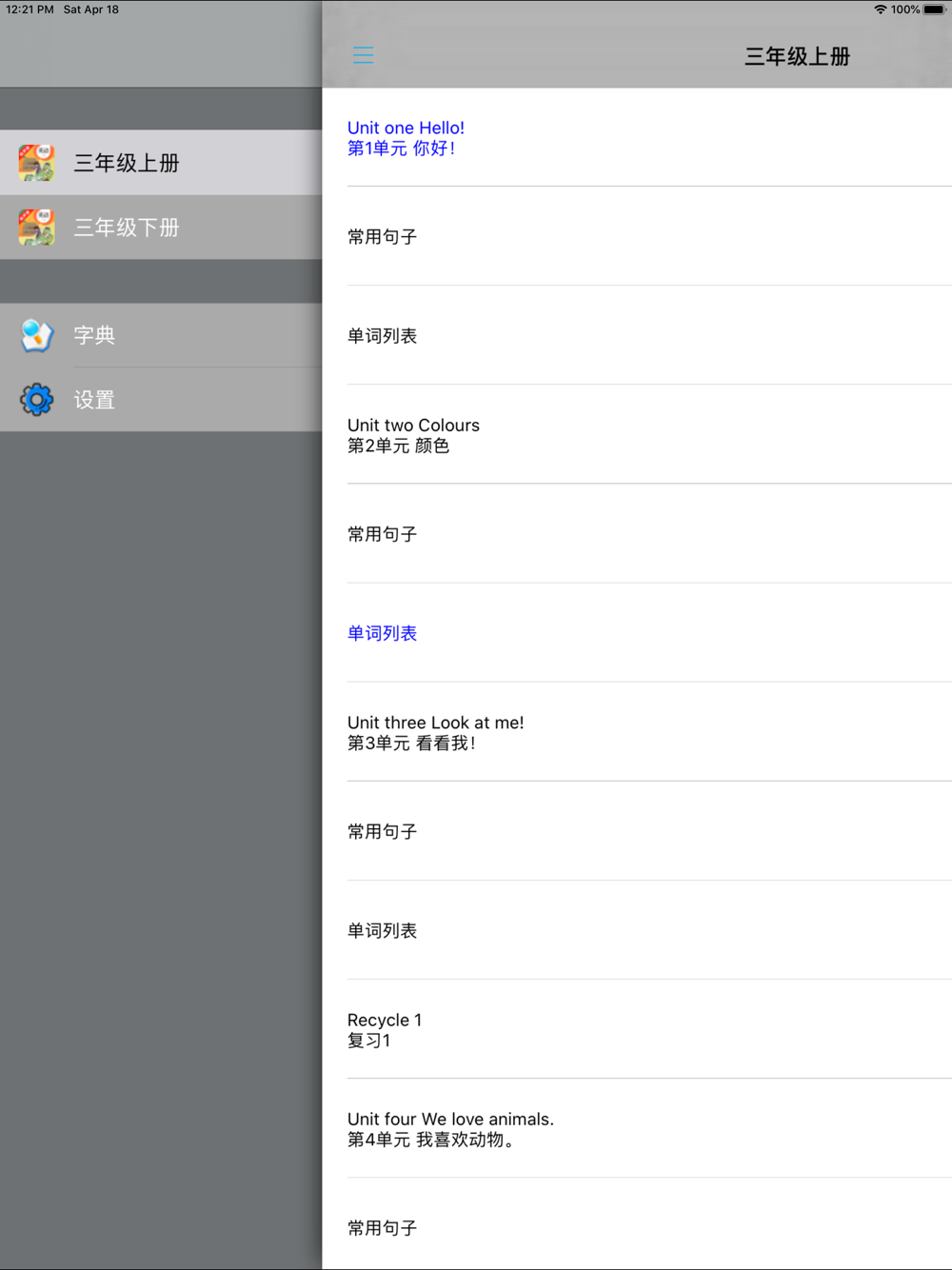Open 常用句子 under Unit one

(x=637, y=236)
